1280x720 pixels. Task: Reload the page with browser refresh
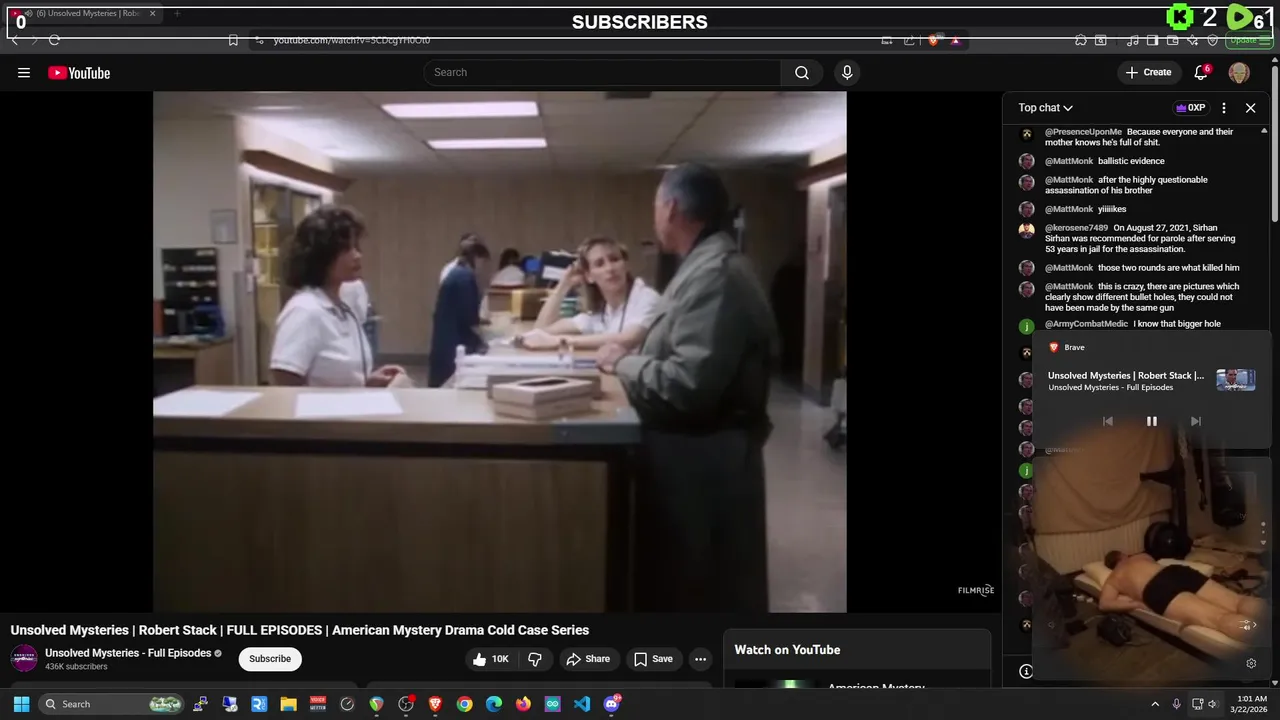point(54,40)
